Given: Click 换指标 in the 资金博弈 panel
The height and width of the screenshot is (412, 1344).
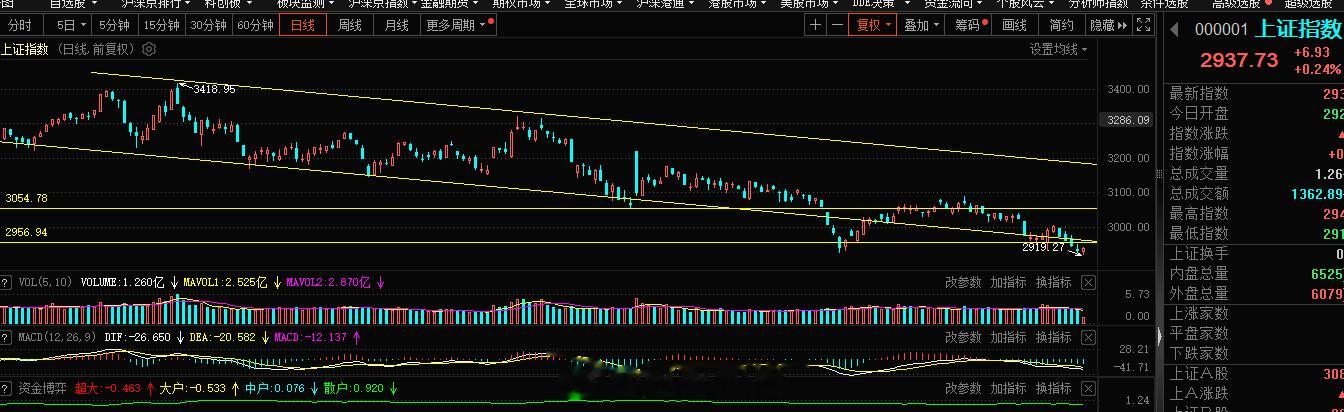Looking at the screenshot, I should pos(1053,388).
